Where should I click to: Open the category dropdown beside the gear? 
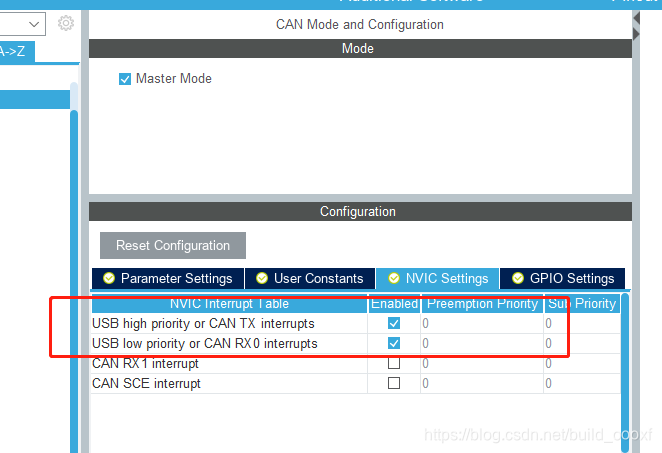point(22,24)
